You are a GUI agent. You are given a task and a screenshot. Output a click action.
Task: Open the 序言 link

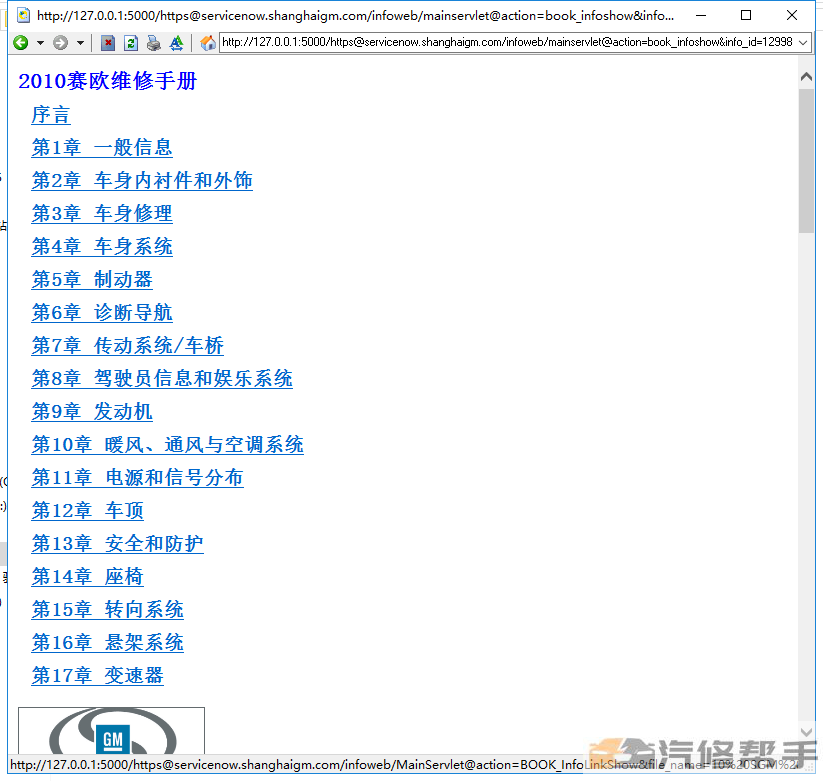pyautogui.click(x=51, y=115)
